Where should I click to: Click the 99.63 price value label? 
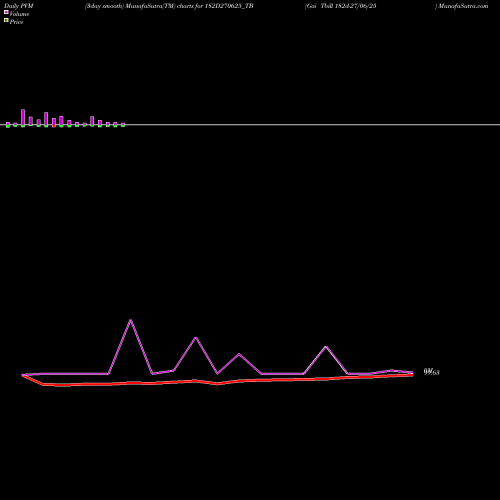click(432, 372)
